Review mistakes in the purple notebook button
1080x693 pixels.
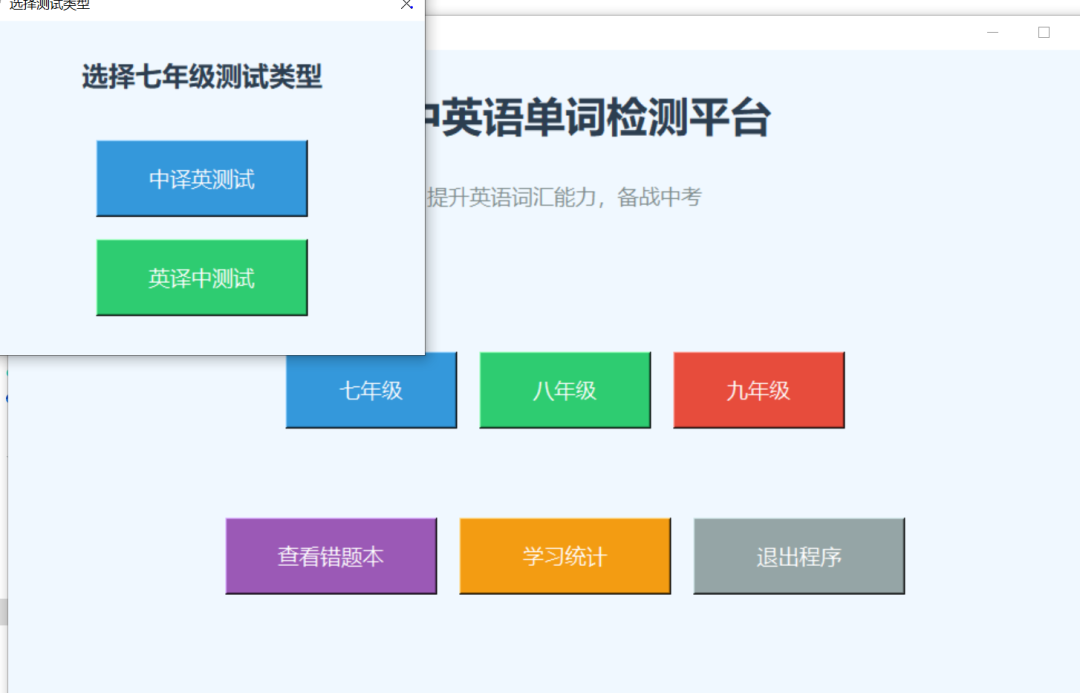pyautogui.click(x=330, y=555)
